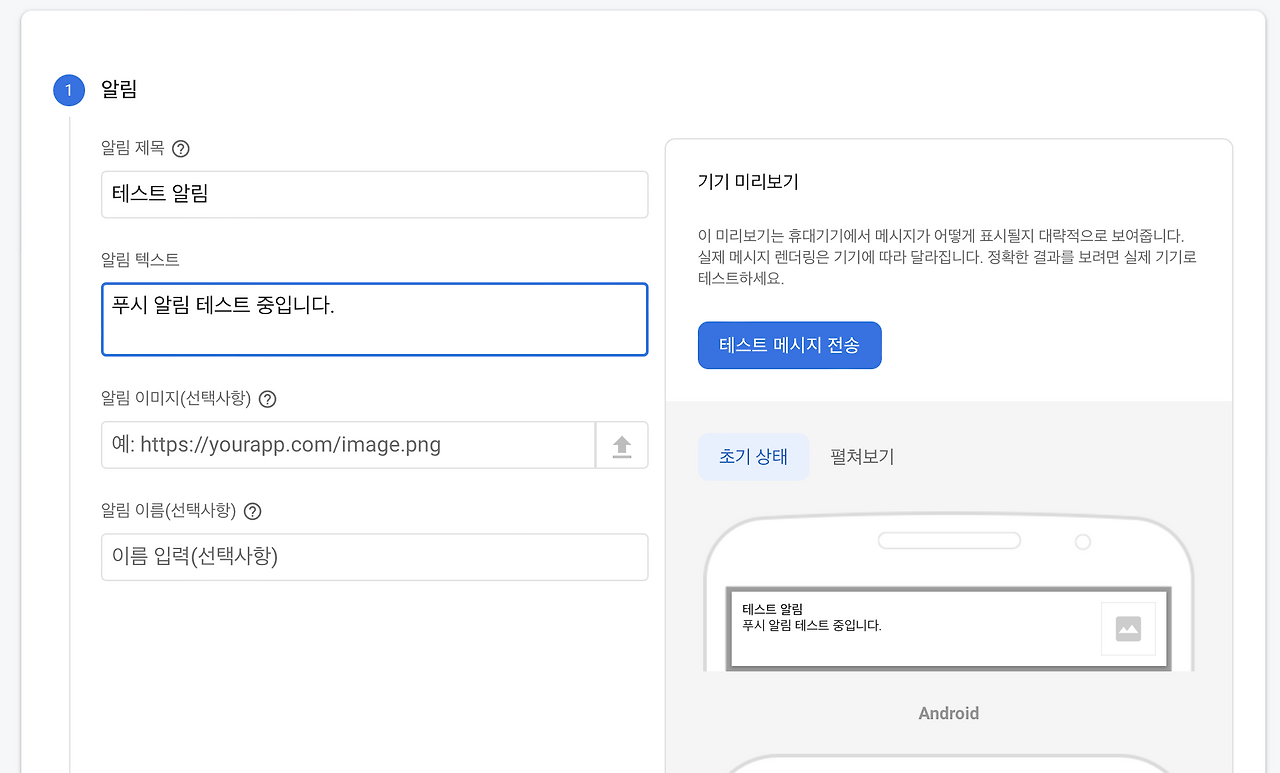Click the camera circle on the phone mockup
The image size is (1280, 773).
(x=1083, y=541)
